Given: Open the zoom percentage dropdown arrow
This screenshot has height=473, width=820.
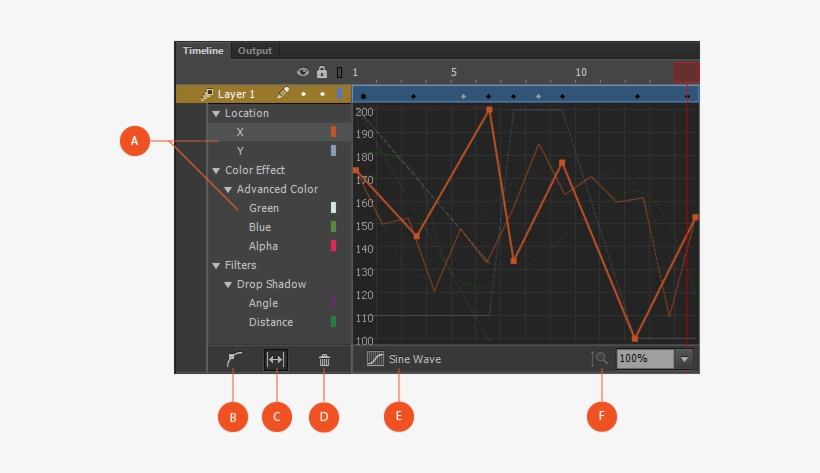Looking at the screenshot, I should [684, 359].
